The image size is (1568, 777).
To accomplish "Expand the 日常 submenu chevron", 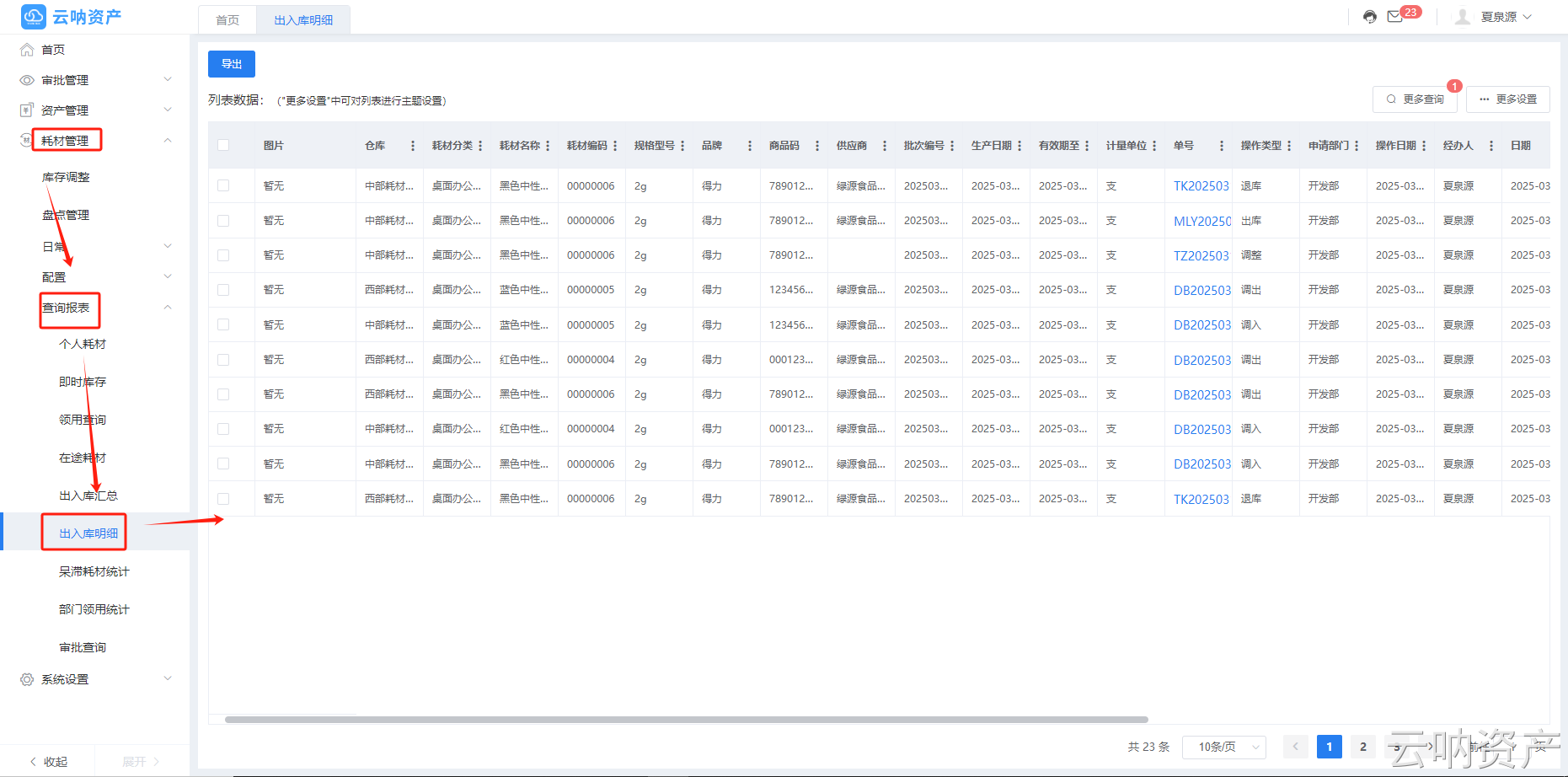I will 168,246.
